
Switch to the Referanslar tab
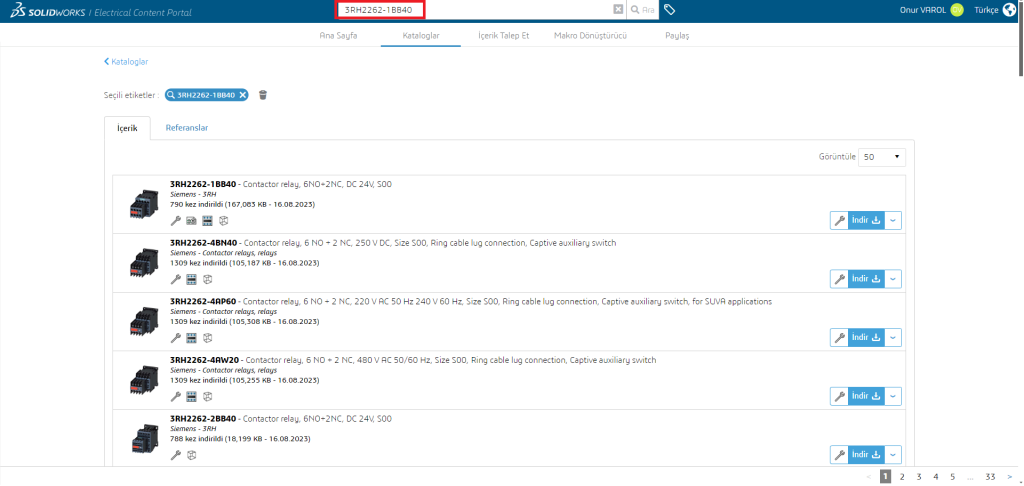click(187, 128)
